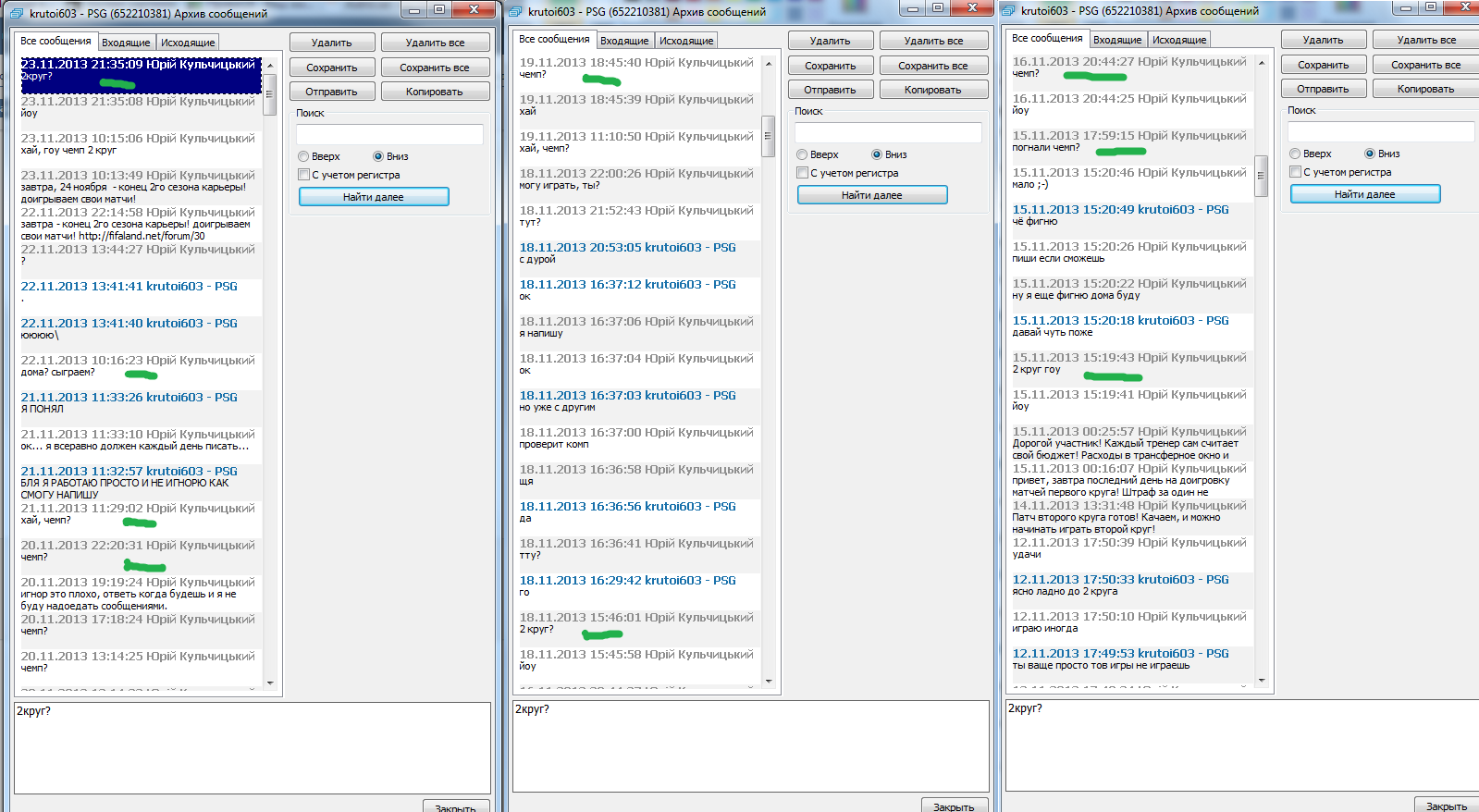This screenshot has height=812, width=1479.
Task: Maximize the leftmost archive window
Action: (x=439, y=10)
